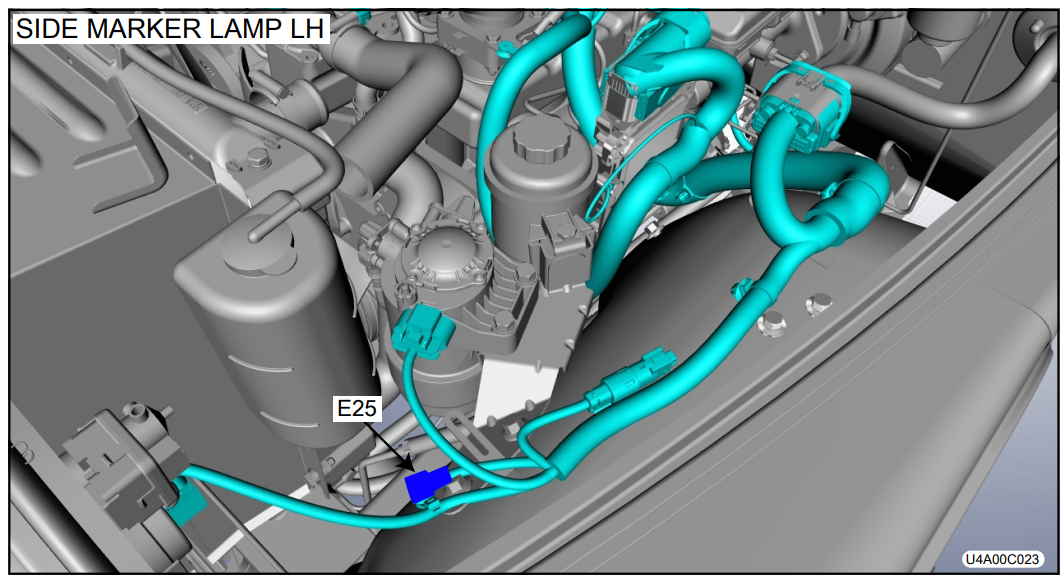
Task: Click the right hex bolt on the right panel
Action: (x=820, y=300)
